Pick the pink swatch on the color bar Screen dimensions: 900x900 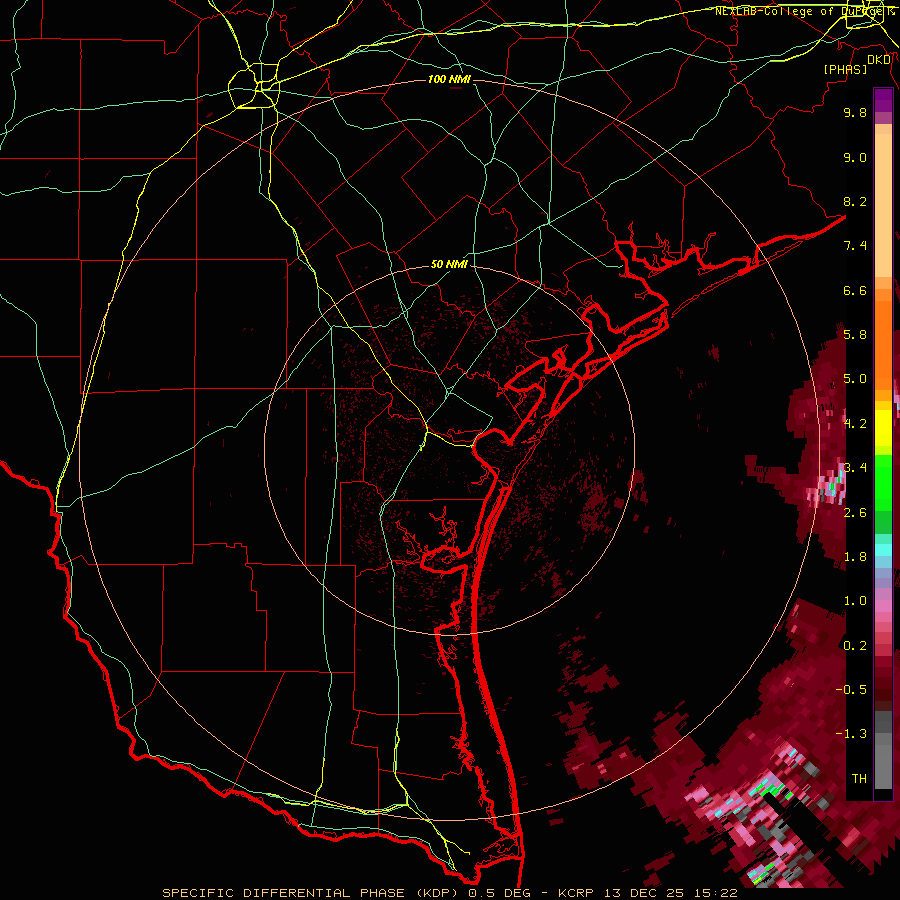pyautogui.click(x=883, y=606)
